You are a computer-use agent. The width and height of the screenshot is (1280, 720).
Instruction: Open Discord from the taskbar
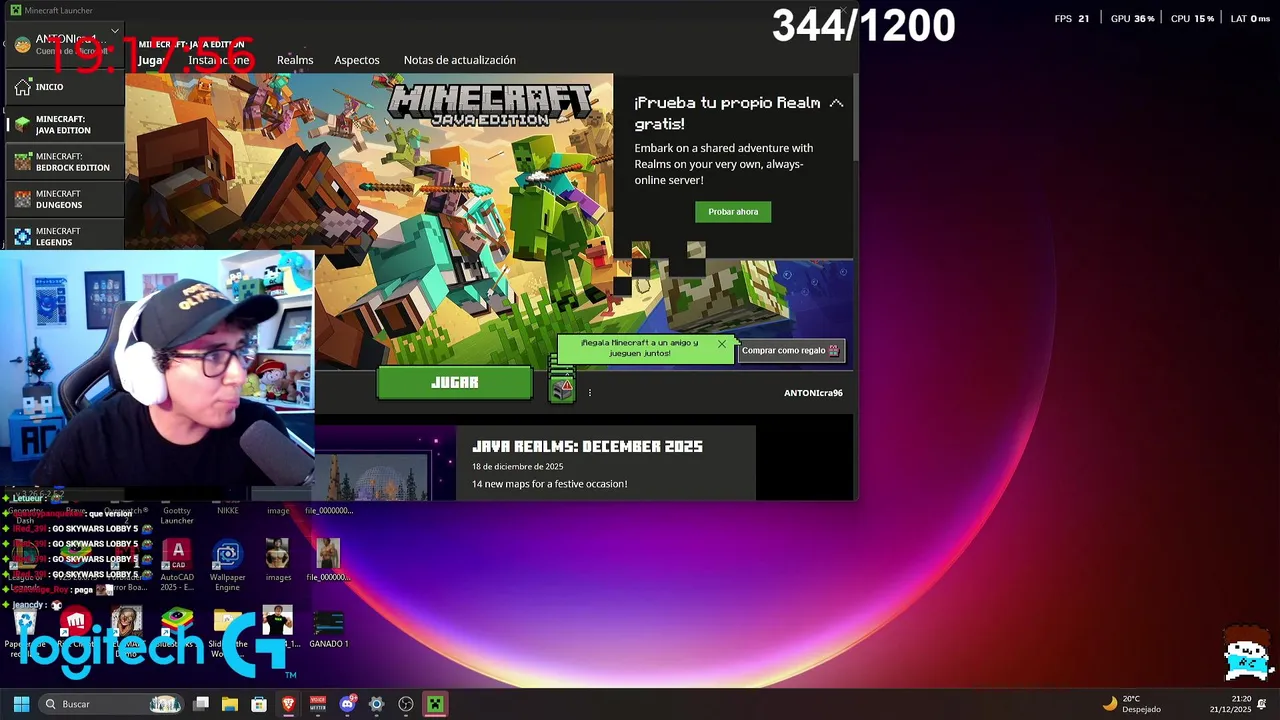(x=347, y=704)
